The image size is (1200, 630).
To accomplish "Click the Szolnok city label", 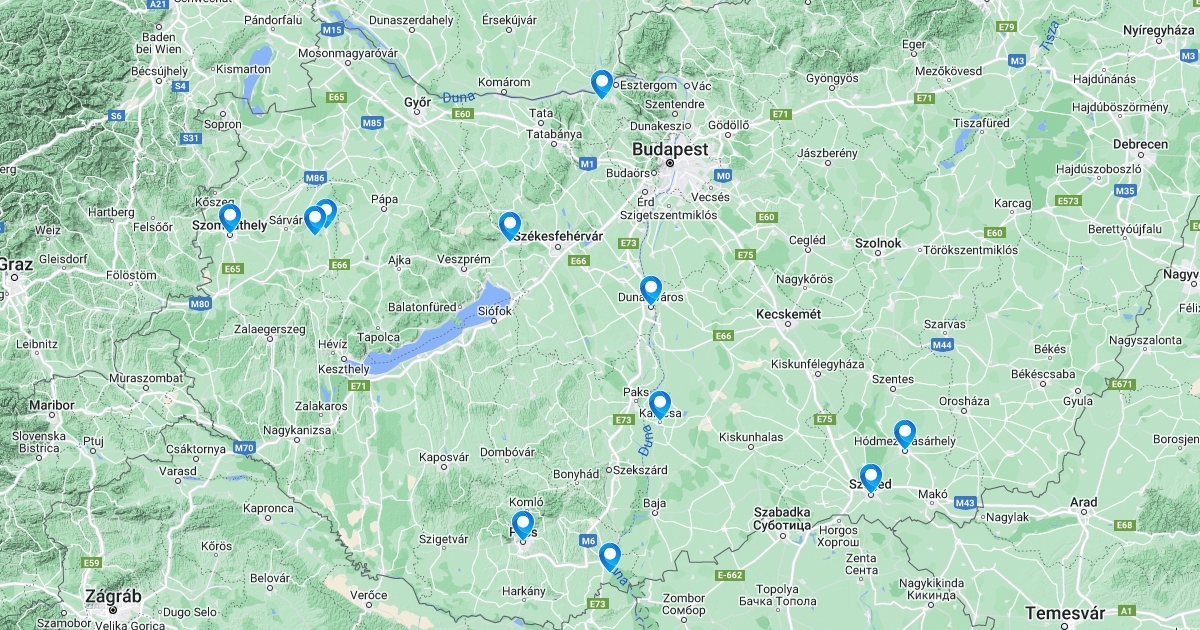I will click(x=878, y=243).
